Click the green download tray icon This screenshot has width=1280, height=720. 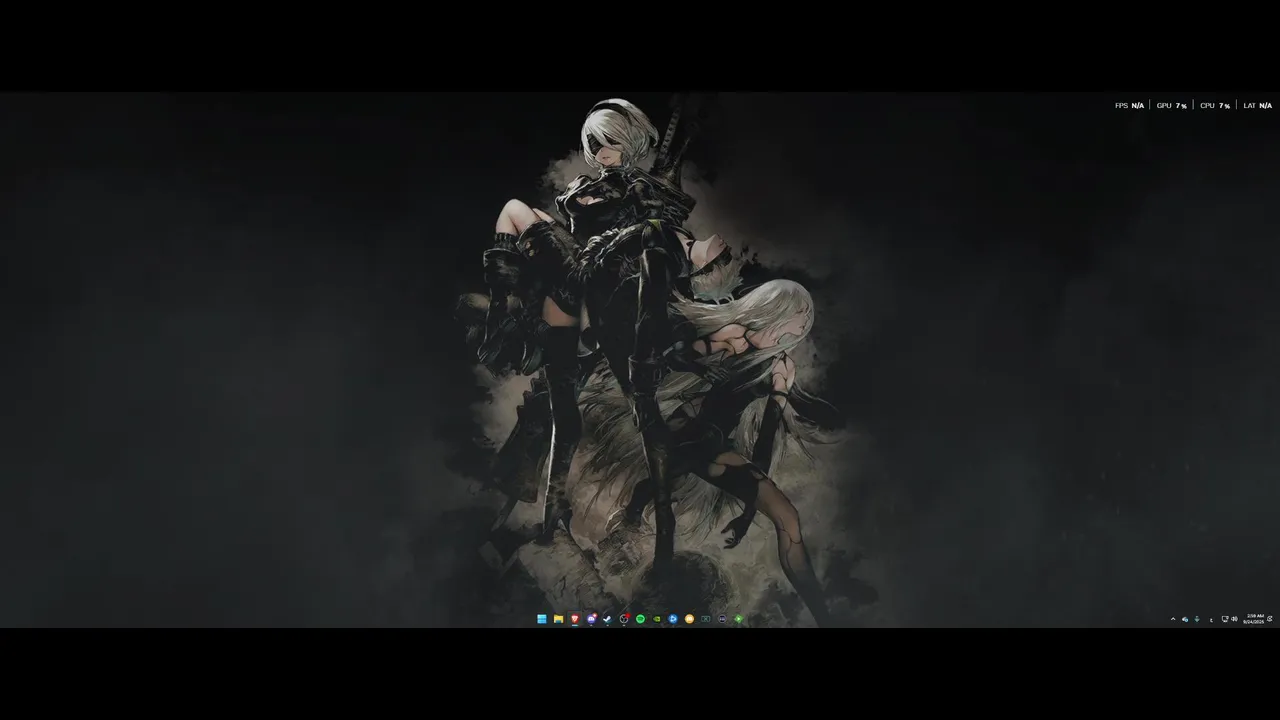[1197, 619]
